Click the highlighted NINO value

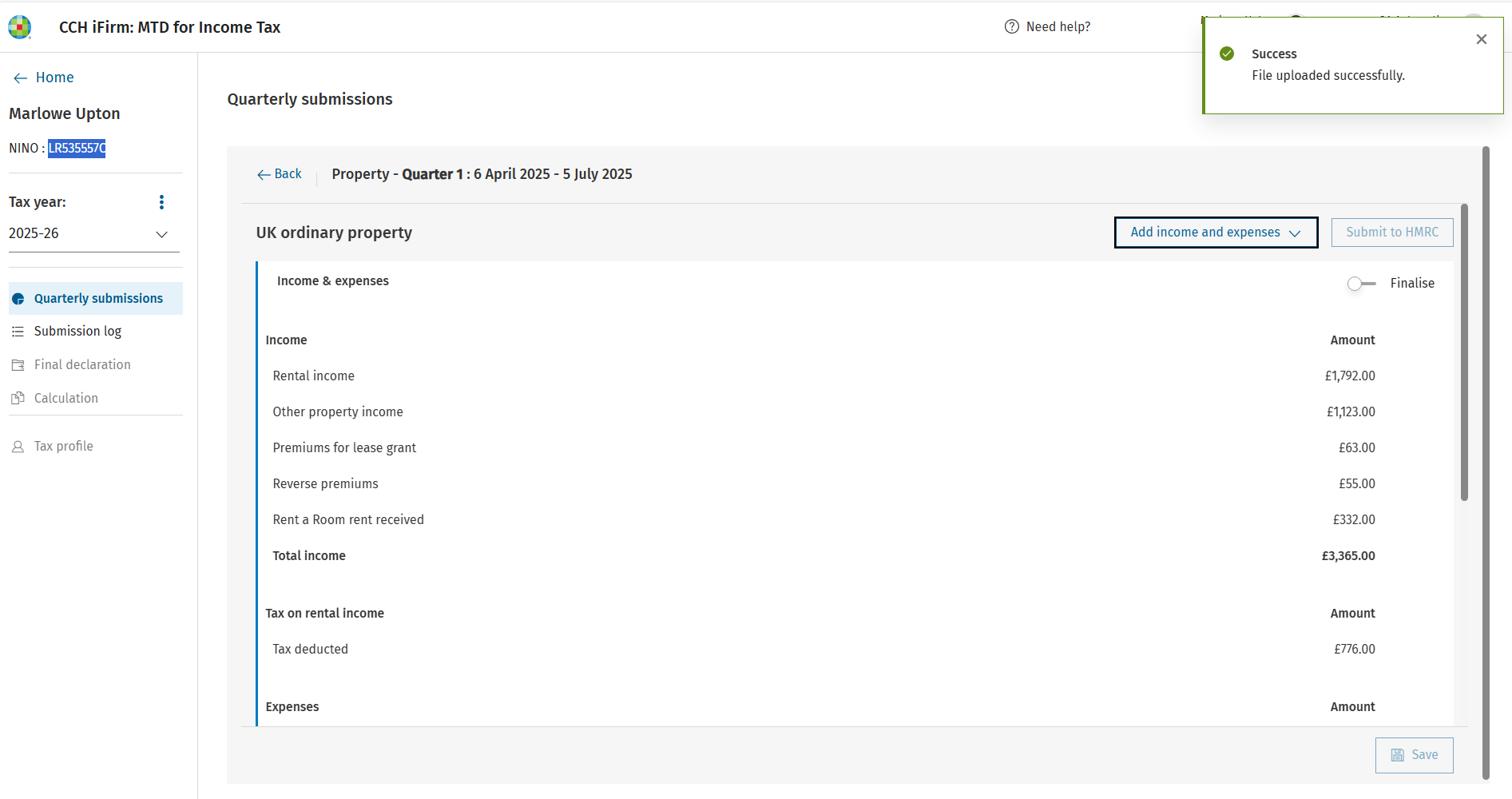point(77,149)
